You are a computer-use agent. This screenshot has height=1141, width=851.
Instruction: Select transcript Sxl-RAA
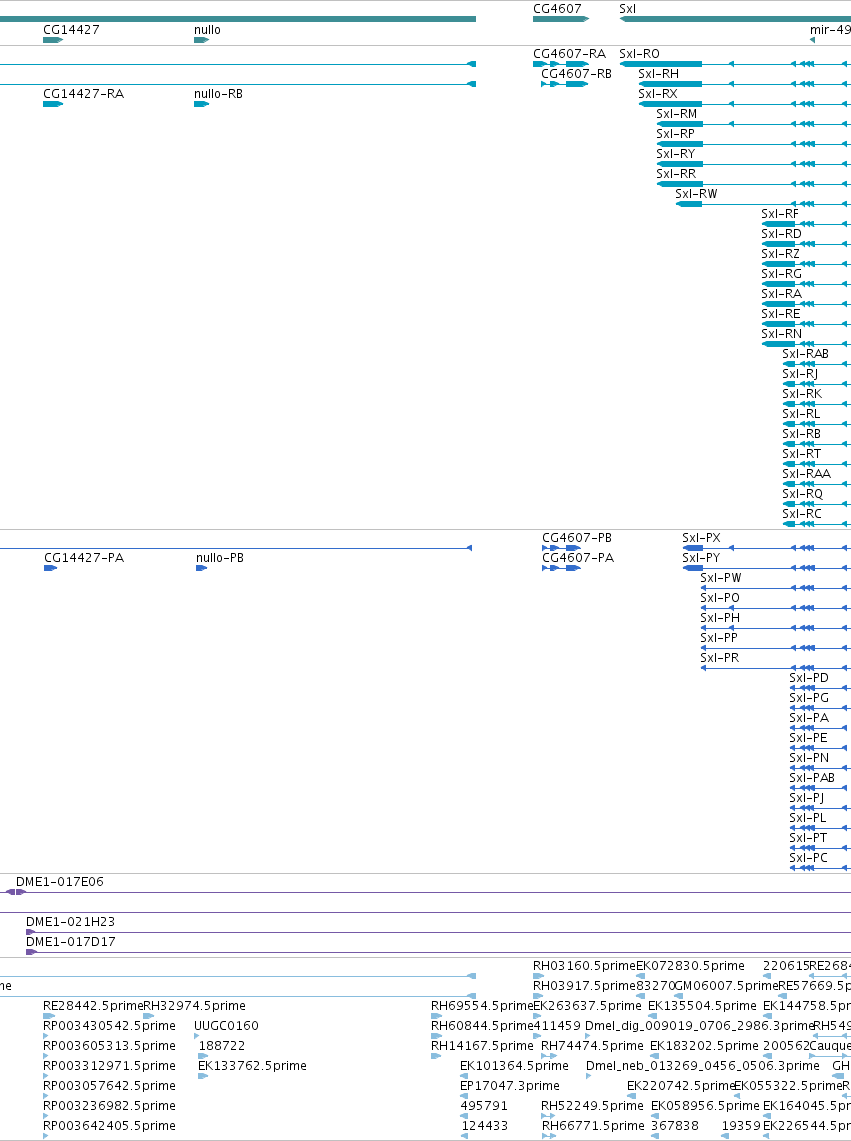tap(806, 474)
